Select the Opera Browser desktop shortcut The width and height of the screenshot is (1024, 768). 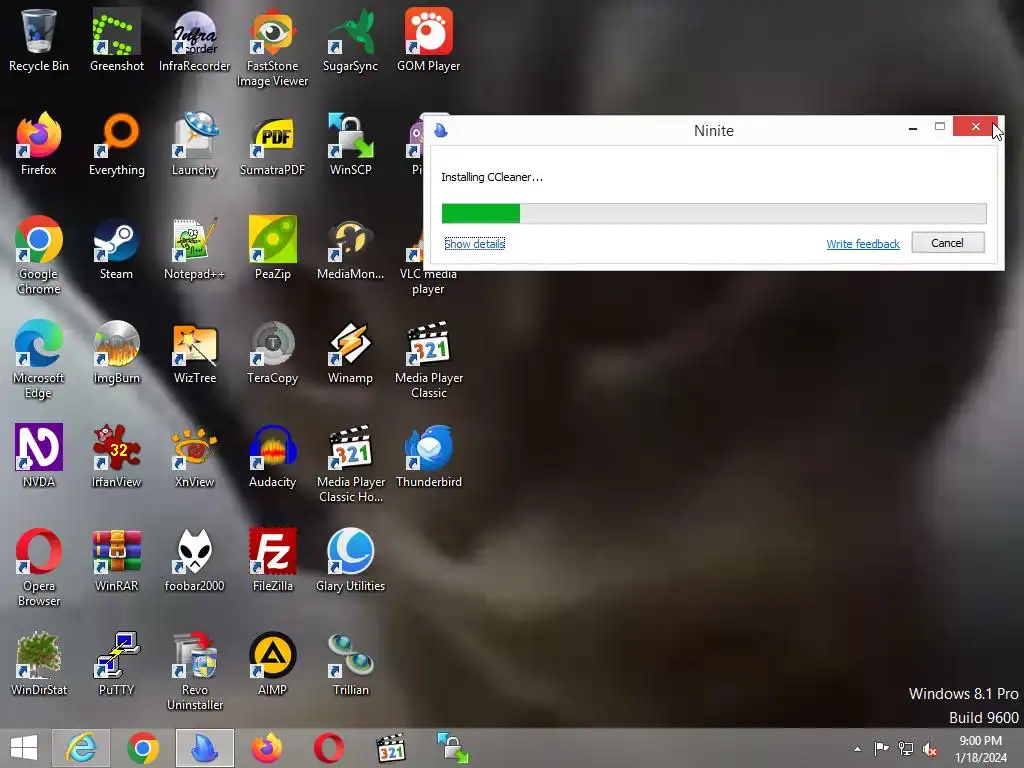[39, 567]
